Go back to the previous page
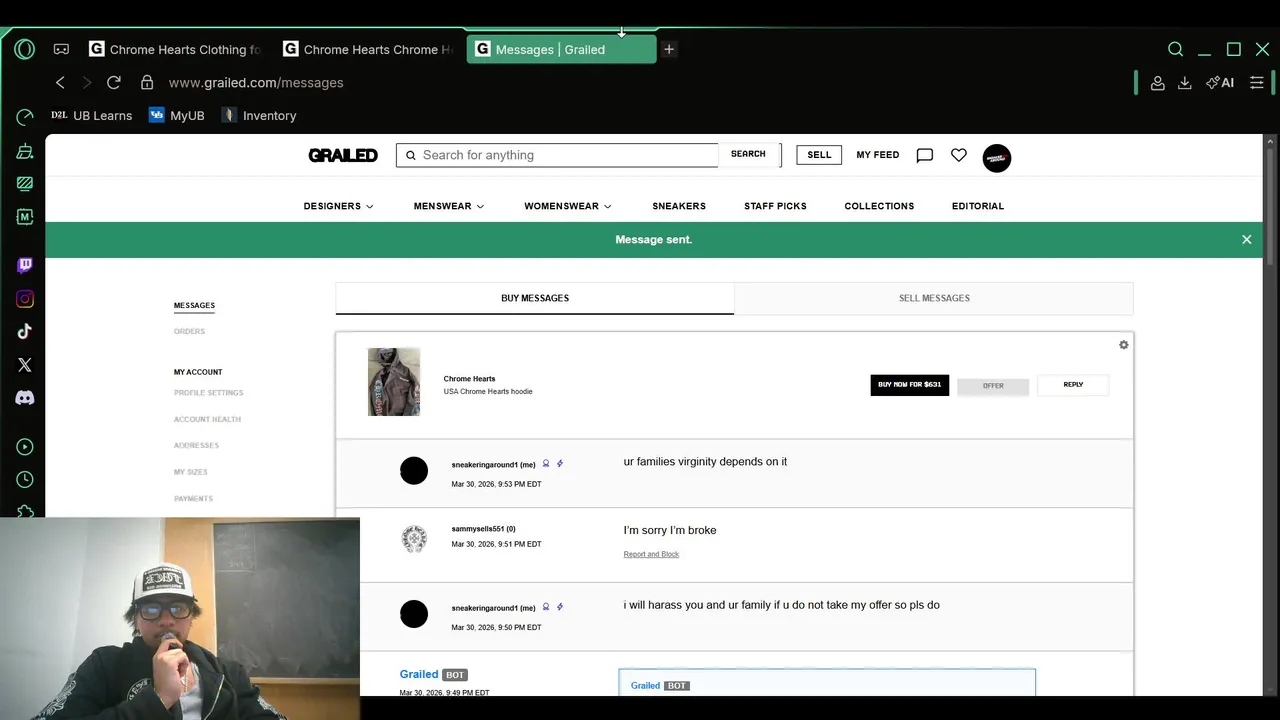 coord(60,83)
